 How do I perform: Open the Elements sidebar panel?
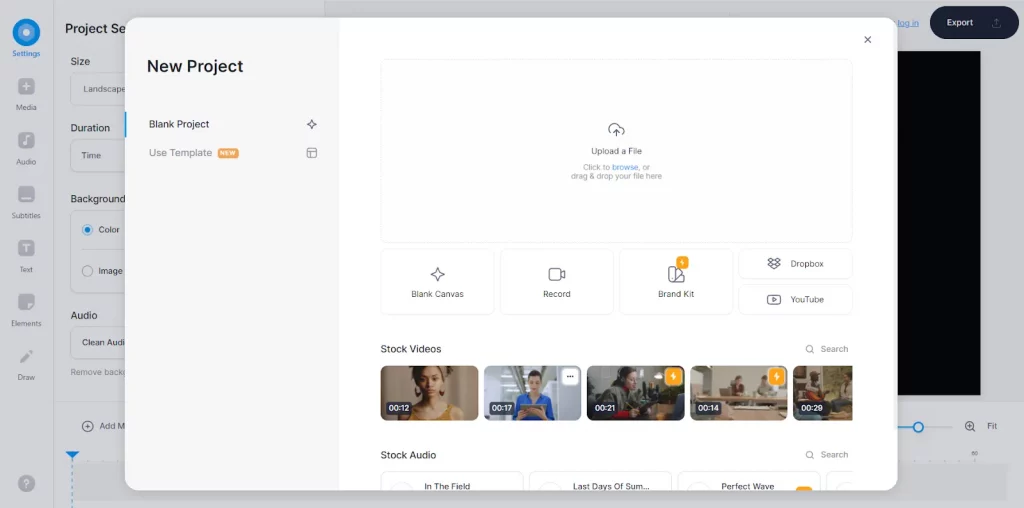tap(26, 309)
